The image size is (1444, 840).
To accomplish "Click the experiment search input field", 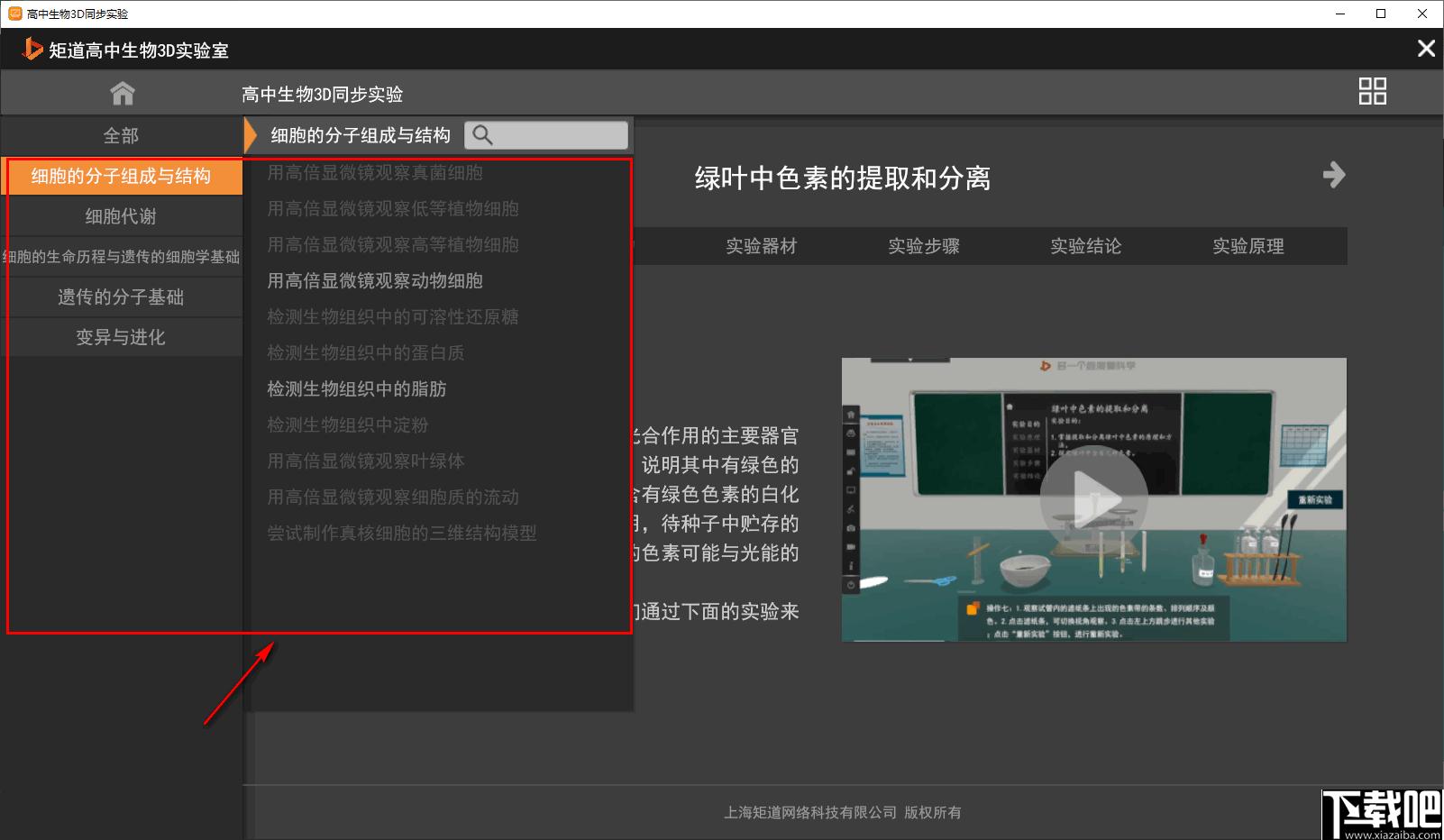I will (559, 135).
